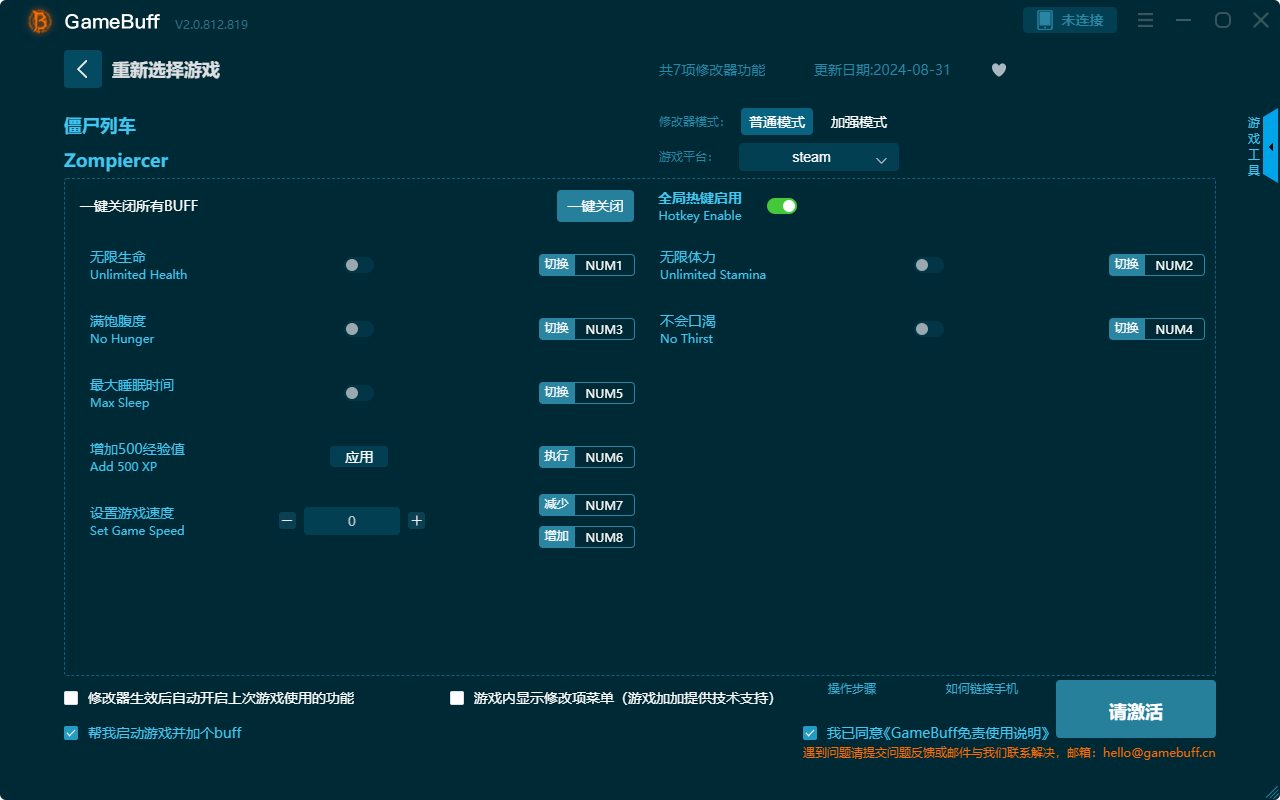
Task: Open the hamburger menu
Action: pos(1145,20)
